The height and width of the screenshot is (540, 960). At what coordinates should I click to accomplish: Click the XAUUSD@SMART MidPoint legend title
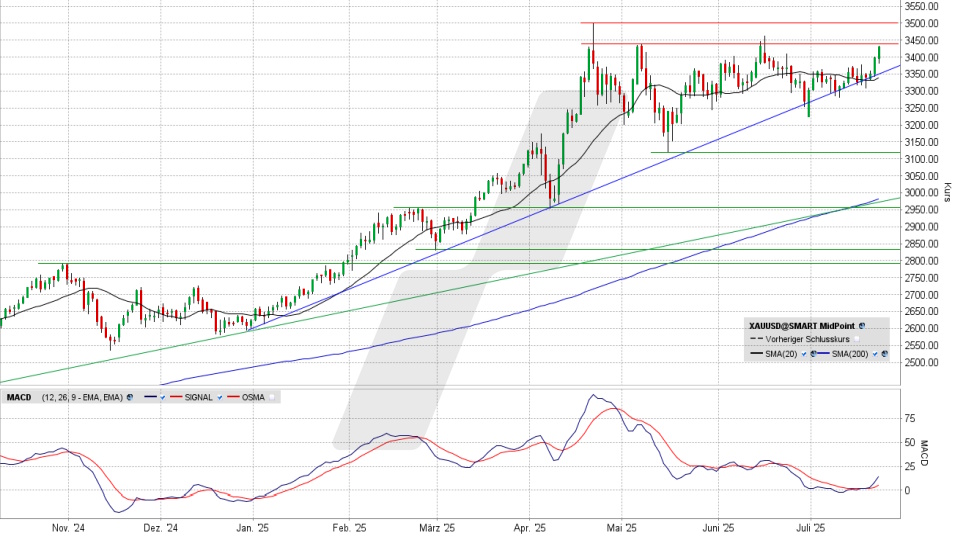pyautogui.click(x=802, y=326)
